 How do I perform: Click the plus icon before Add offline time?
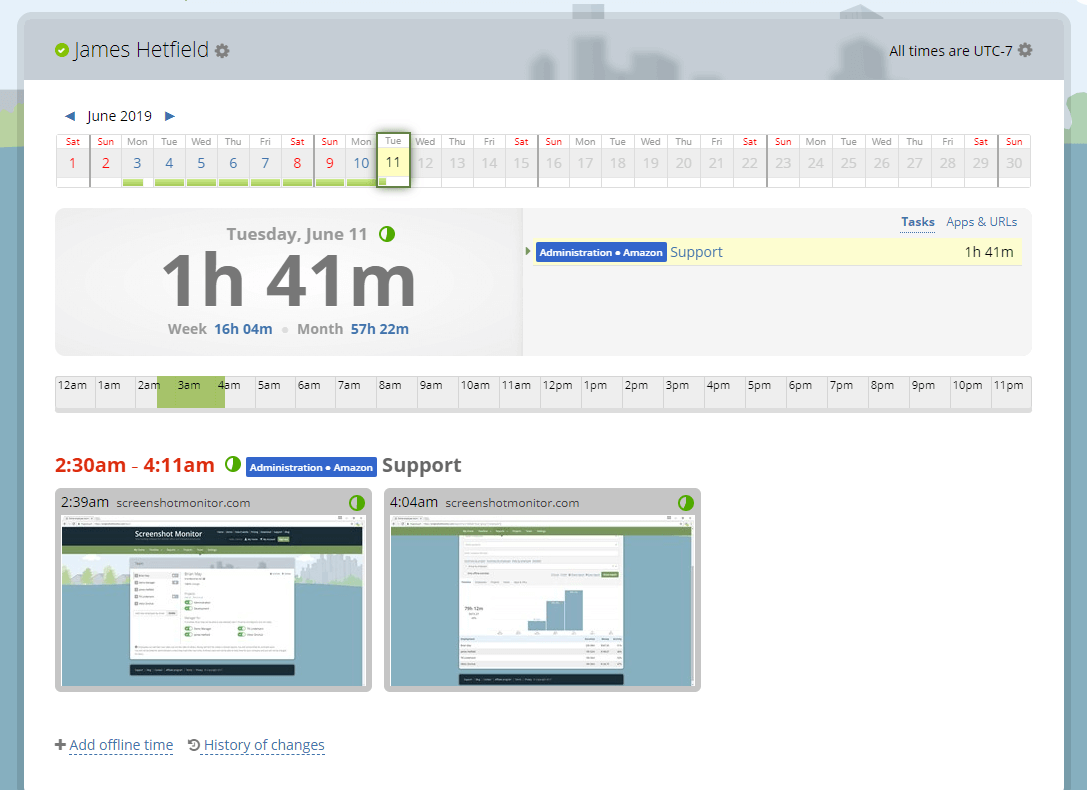[x=61, y=744]
